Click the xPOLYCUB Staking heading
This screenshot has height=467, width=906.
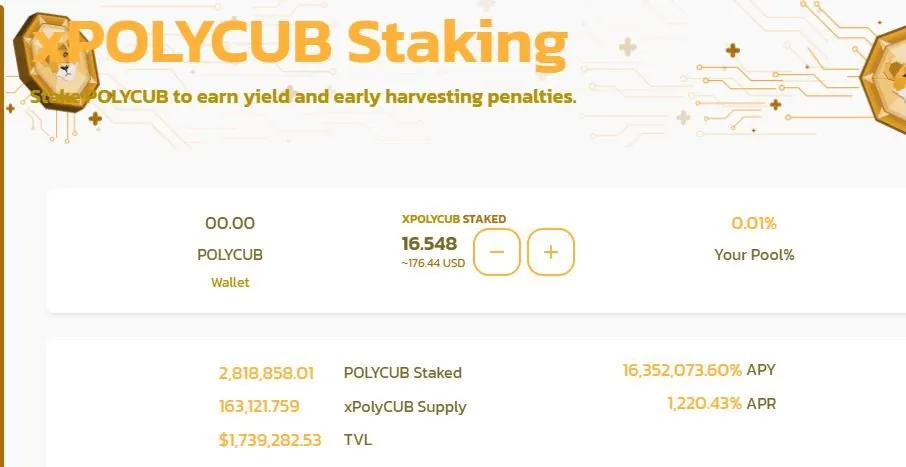coord(300,42)
